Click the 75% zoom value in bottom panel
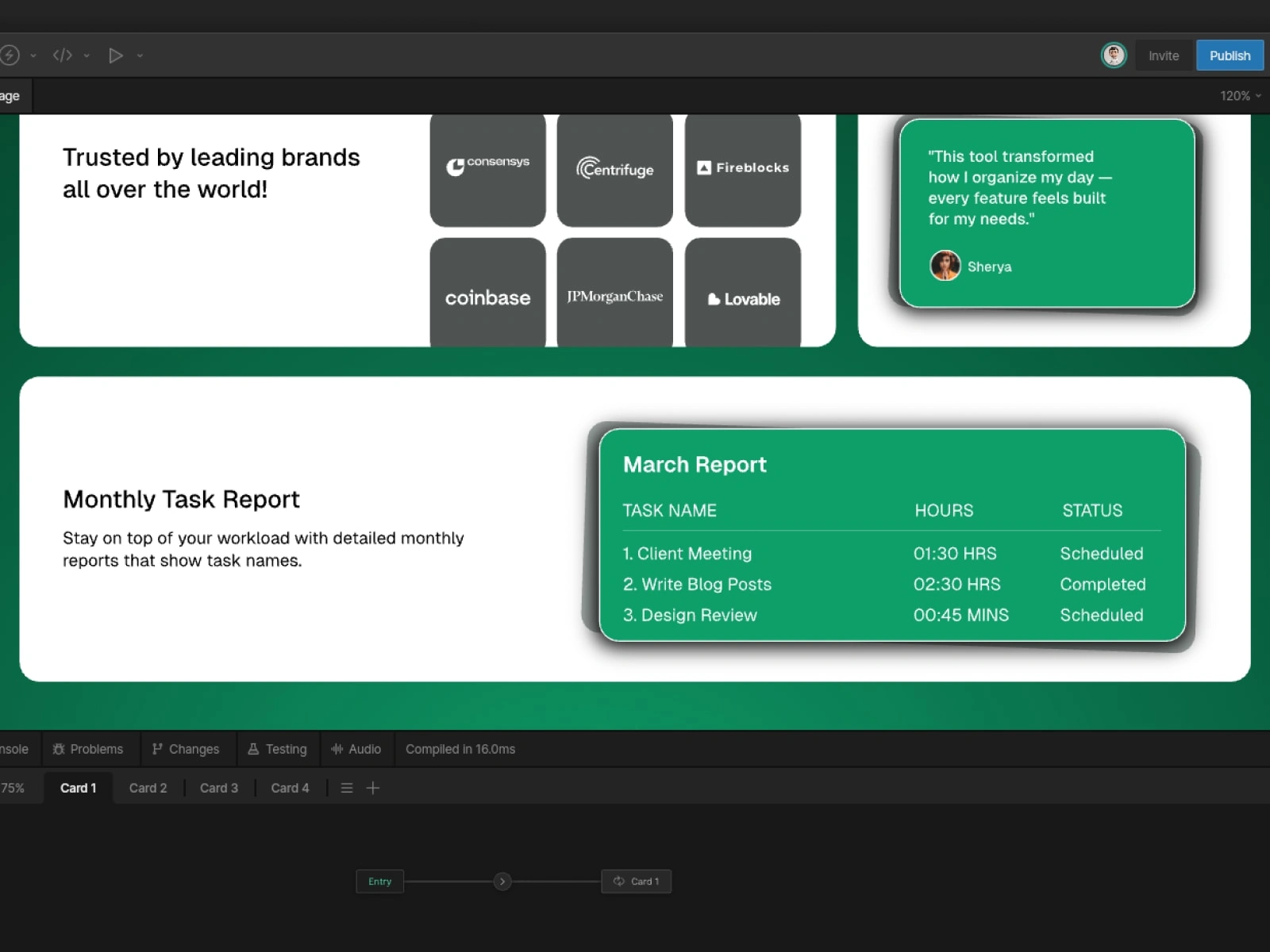Image resolution: width=1270 pixels, height=952 pixels. pos(12,788)
